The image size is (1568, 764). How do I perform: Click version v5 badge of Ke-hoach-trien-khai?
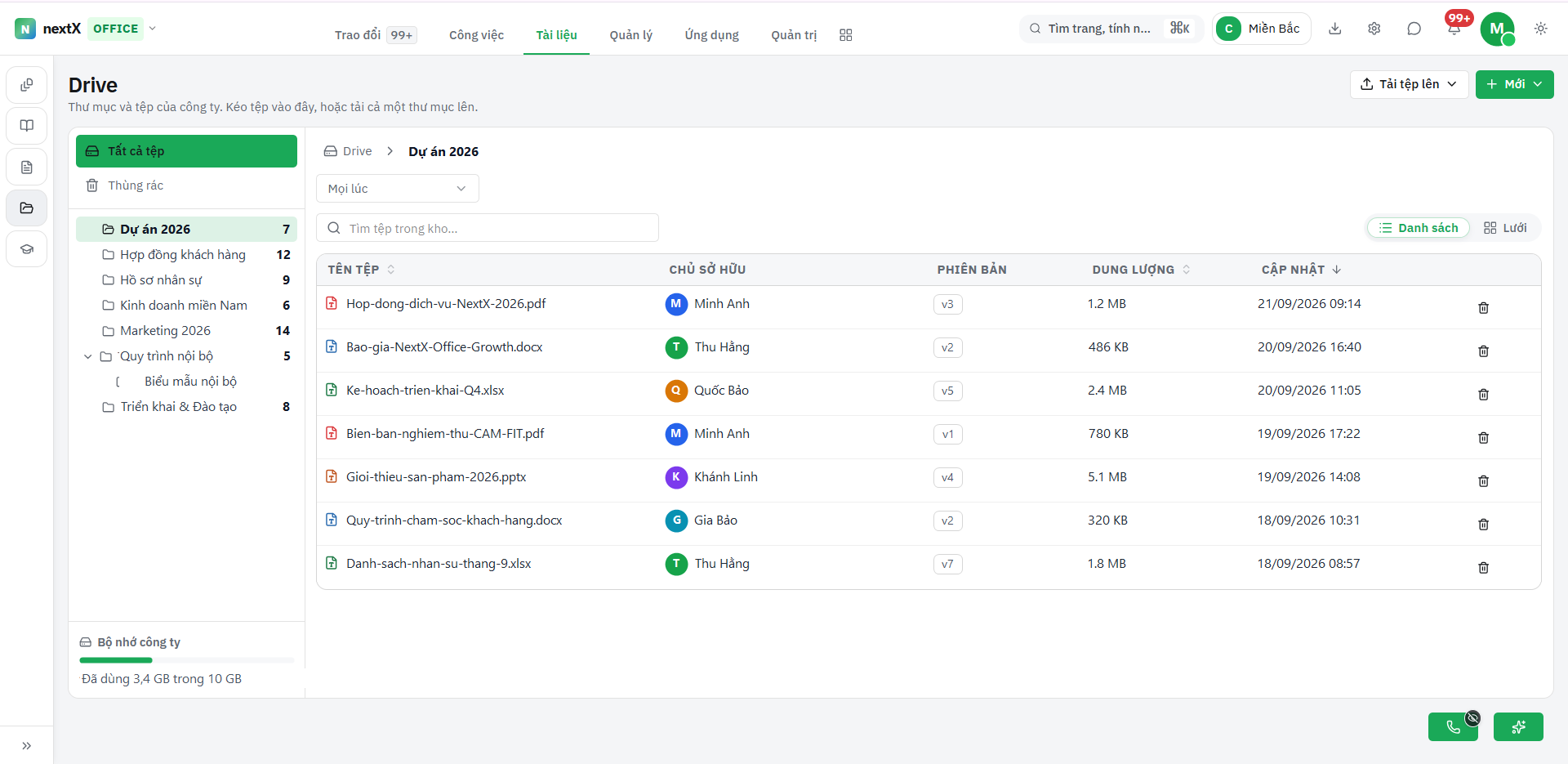(x=947, y=391)
